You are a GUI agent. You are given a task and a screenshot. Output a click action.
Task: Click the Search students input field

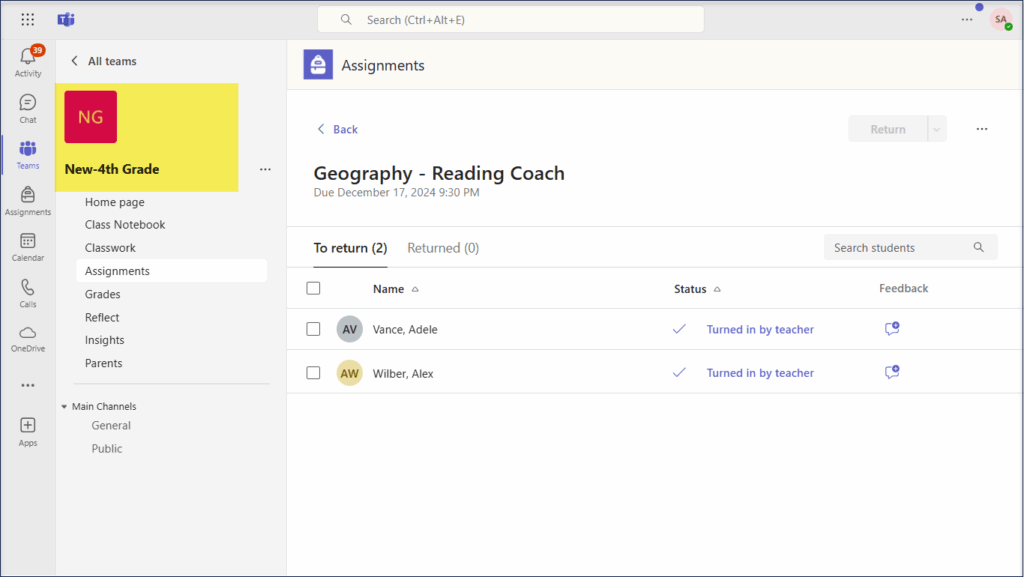[900, 248]
